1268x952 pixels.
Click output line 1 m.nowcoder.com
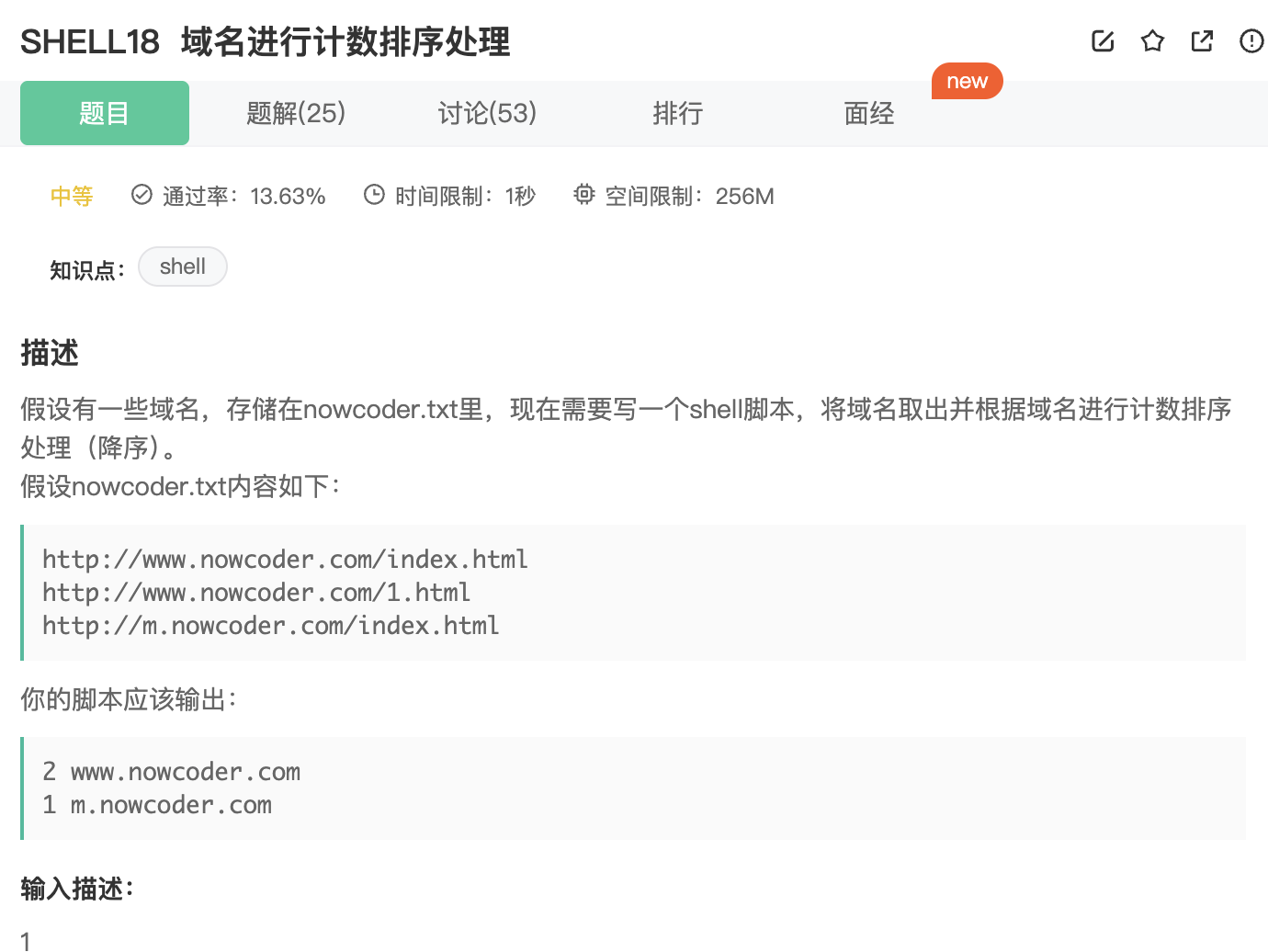coord(157,805)
